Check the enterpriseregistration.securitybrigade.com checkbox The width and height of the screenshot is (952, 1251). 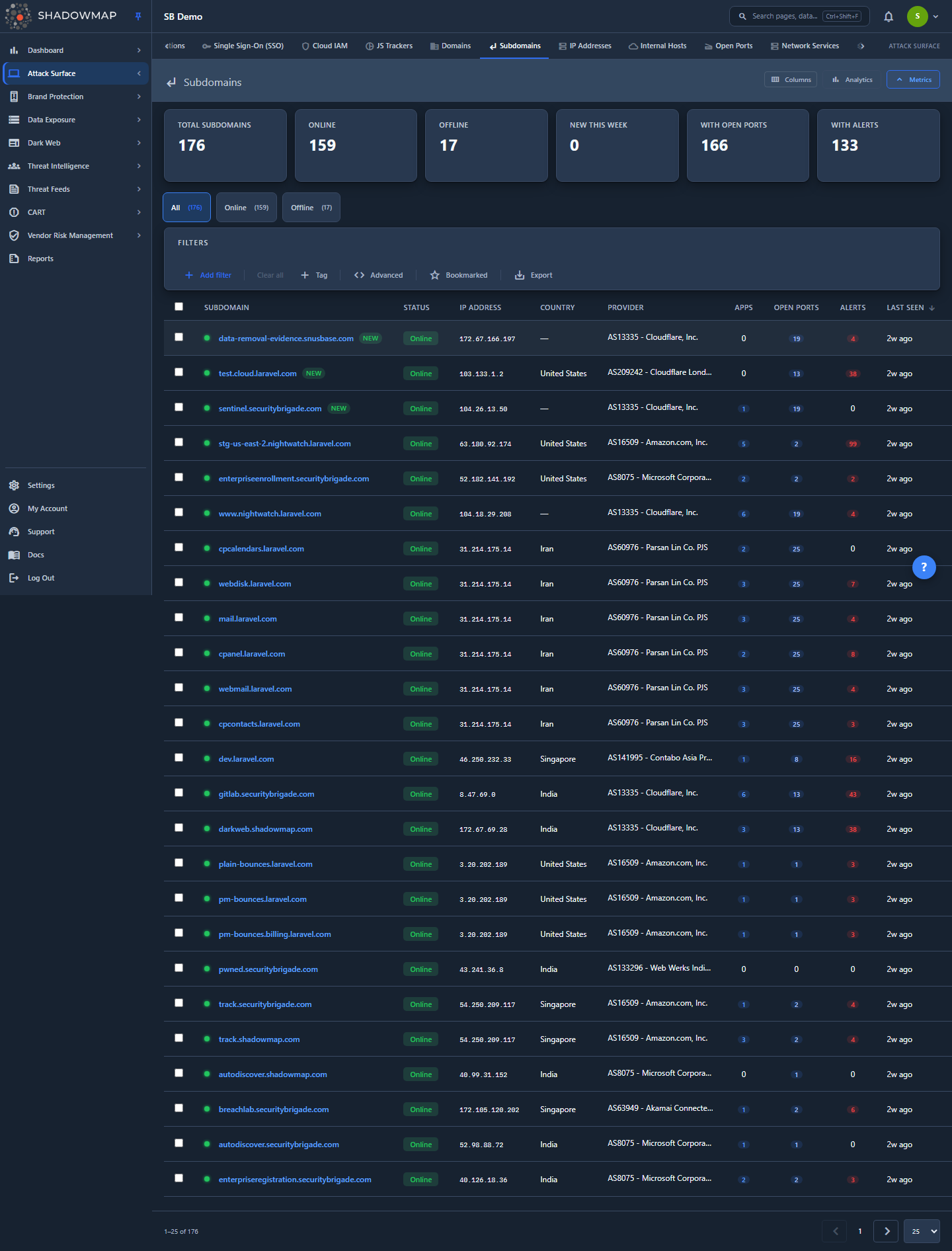click(x=178, y=1178)
